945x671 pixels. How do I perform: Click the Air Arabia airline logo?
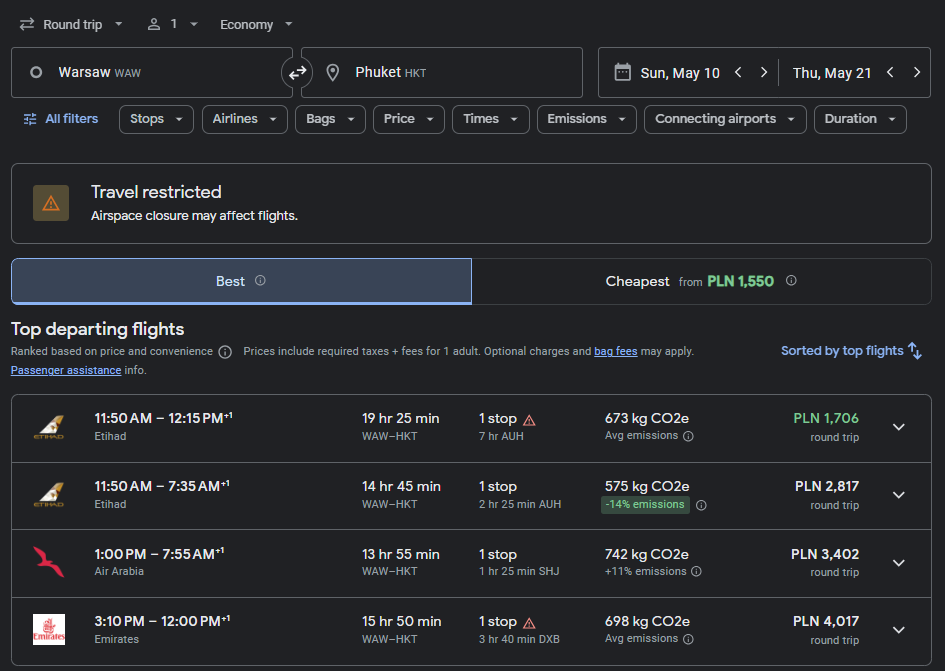click(x=49, y=562)
